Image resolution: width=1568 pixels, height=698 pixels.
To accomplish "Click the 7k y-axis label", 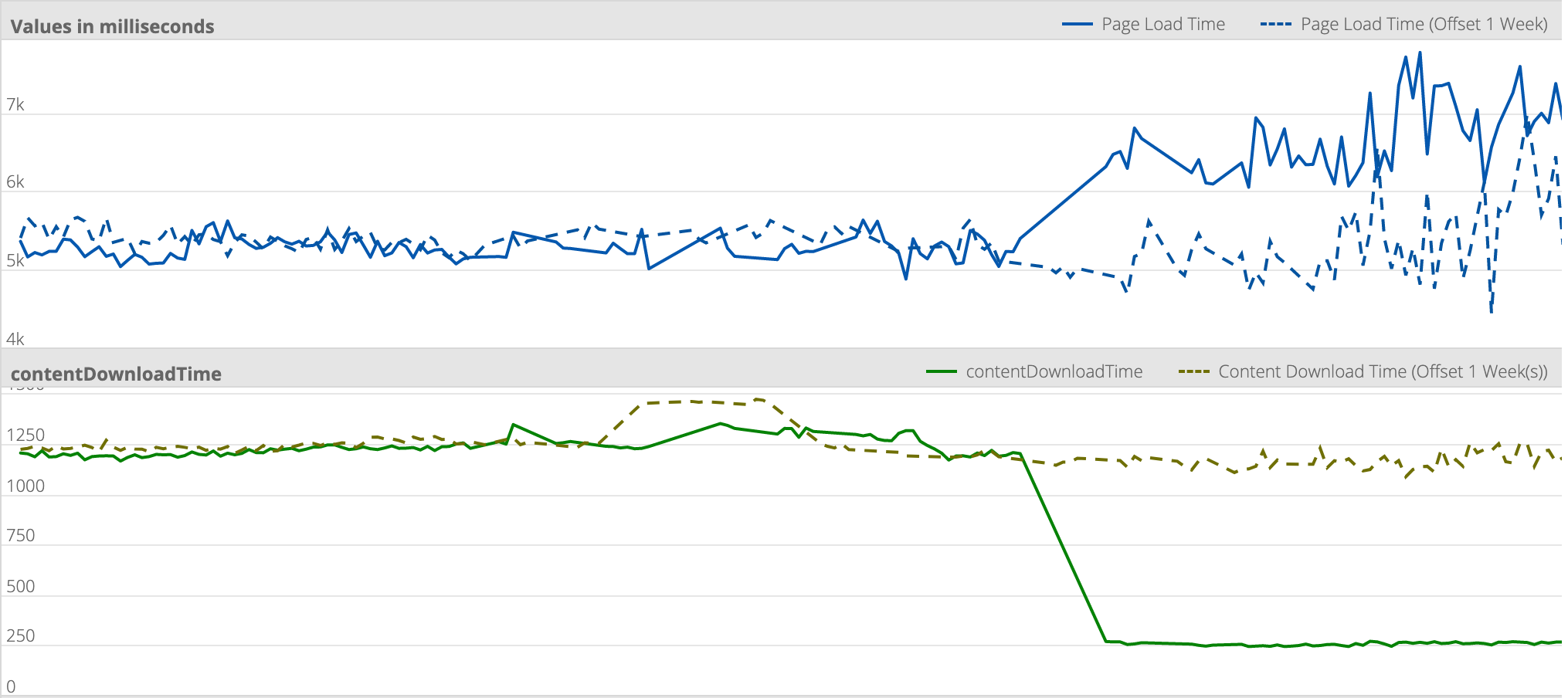I will 15,105.
